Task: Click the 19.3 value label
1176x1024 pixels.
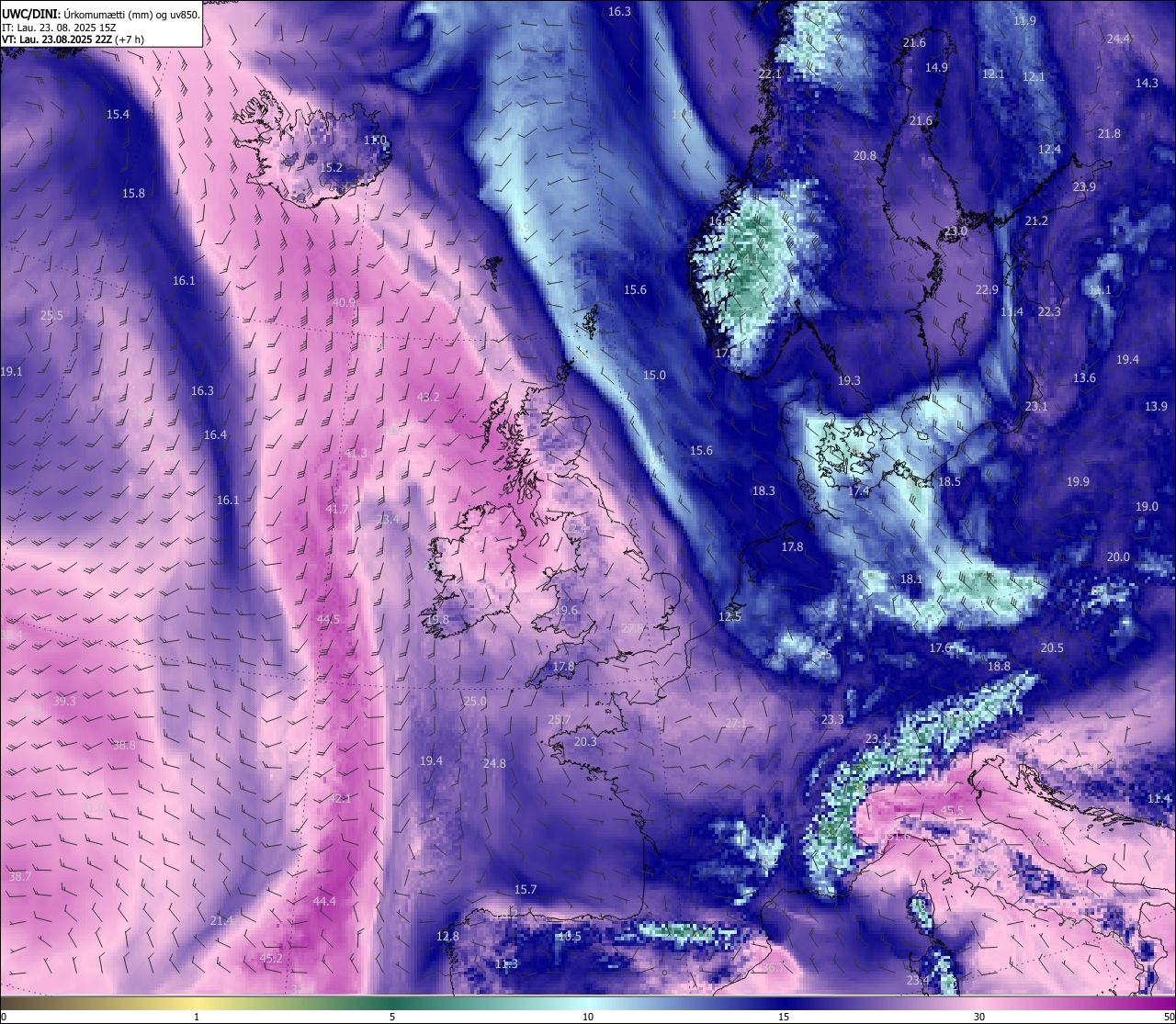Action: tap(849, 381)
